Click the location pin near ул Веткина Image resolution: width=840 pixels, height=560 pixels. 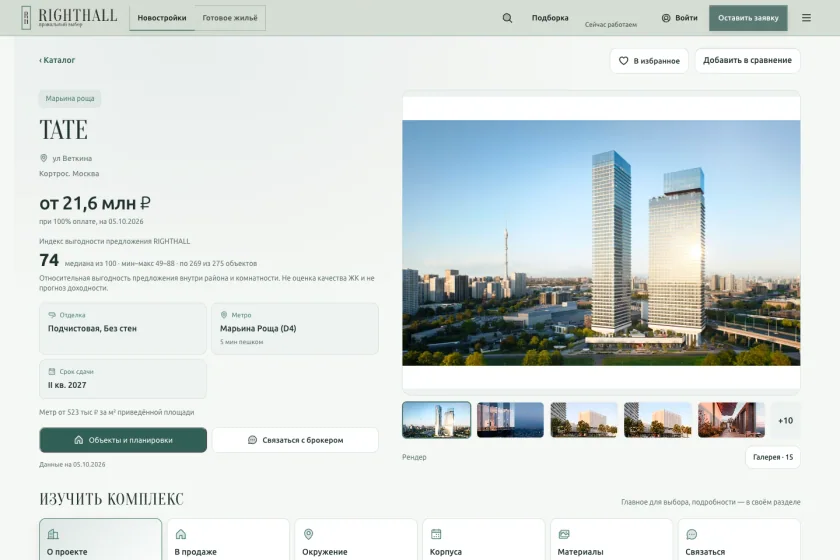click(44, 158)
